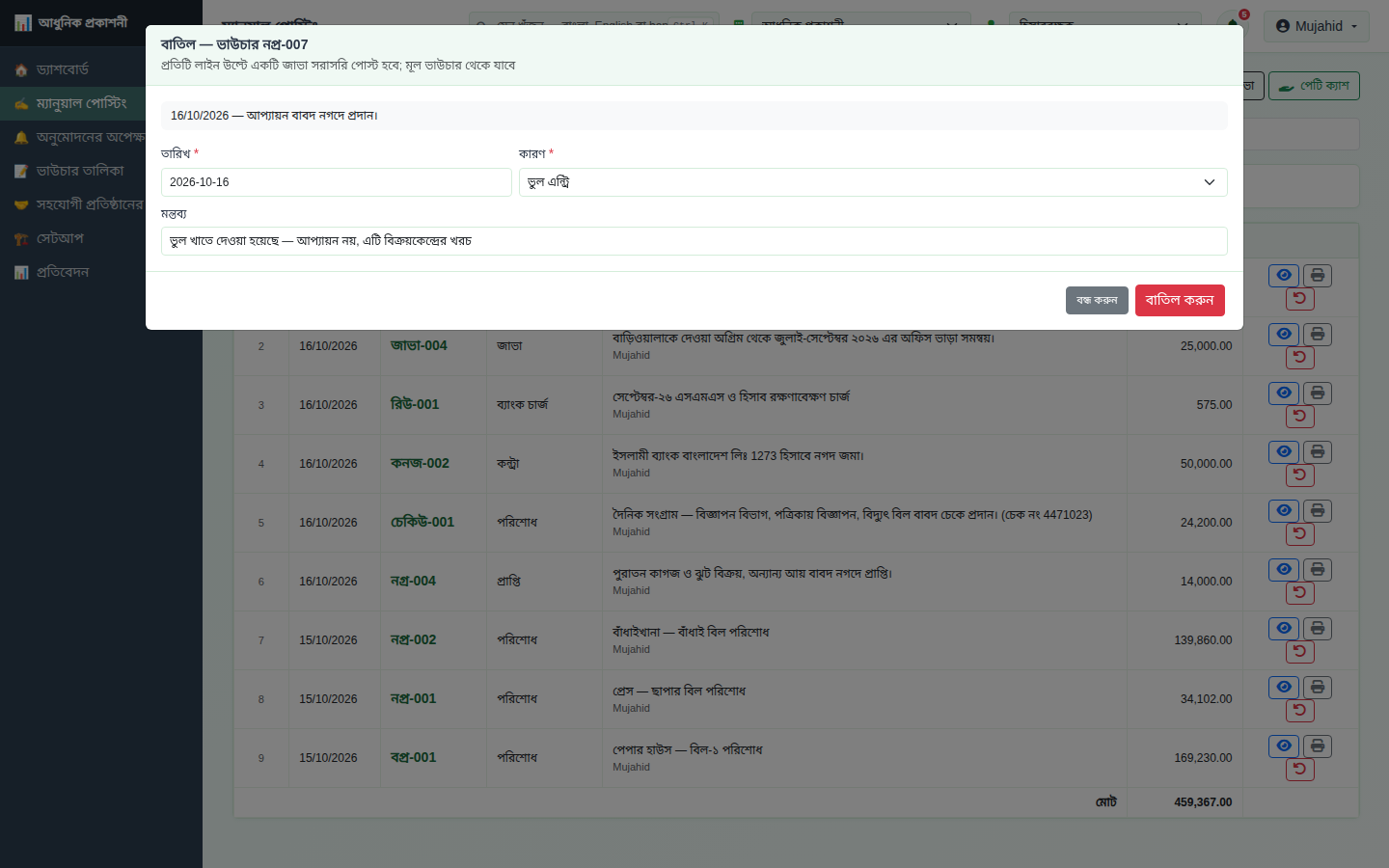Print voucher রিউ-001 using printer icon

click(1318, 393)
